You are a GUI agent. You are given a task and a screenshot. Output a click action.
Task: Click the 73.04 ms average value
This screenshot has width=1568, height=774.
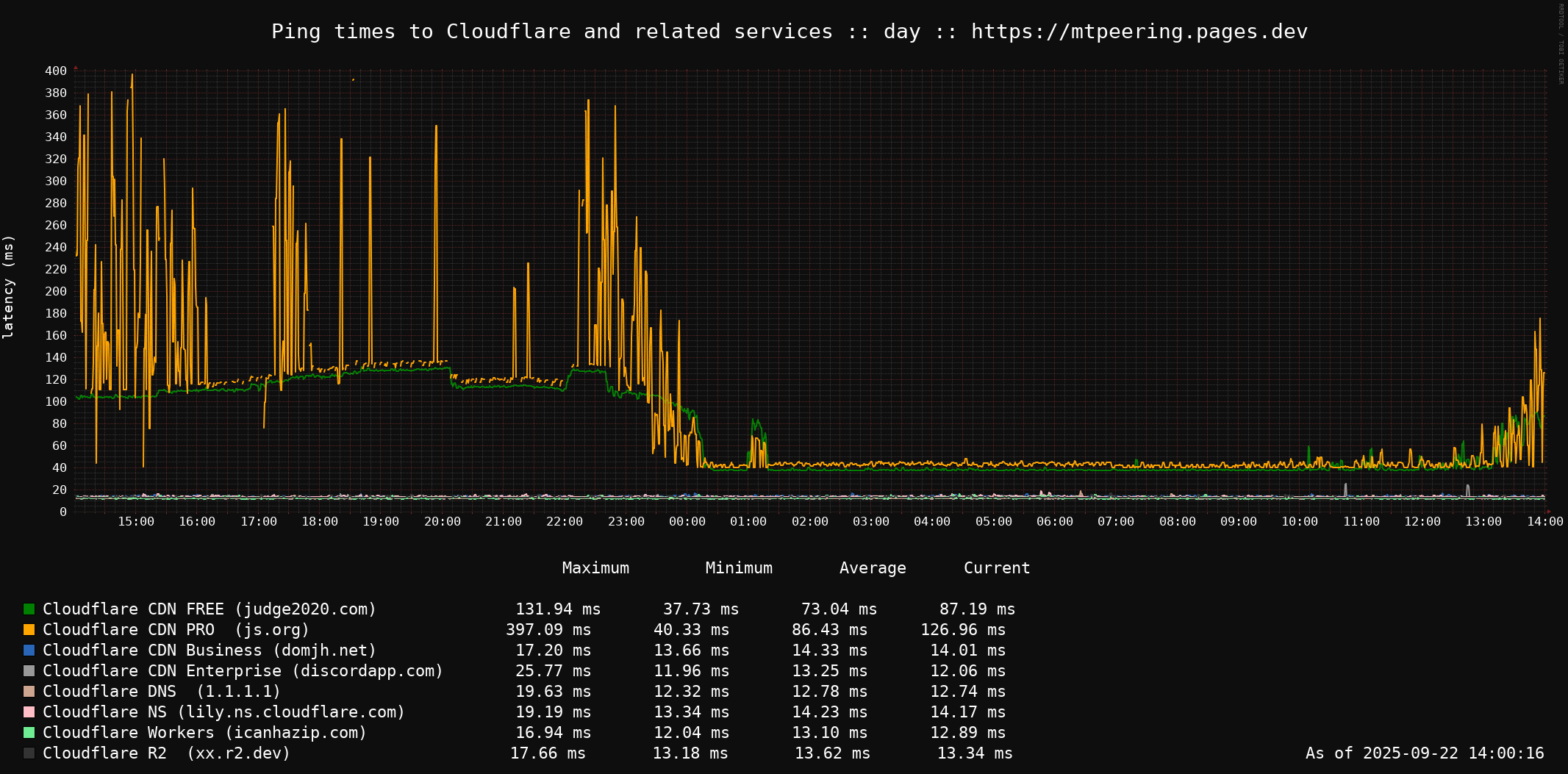[x=840, y=609]
